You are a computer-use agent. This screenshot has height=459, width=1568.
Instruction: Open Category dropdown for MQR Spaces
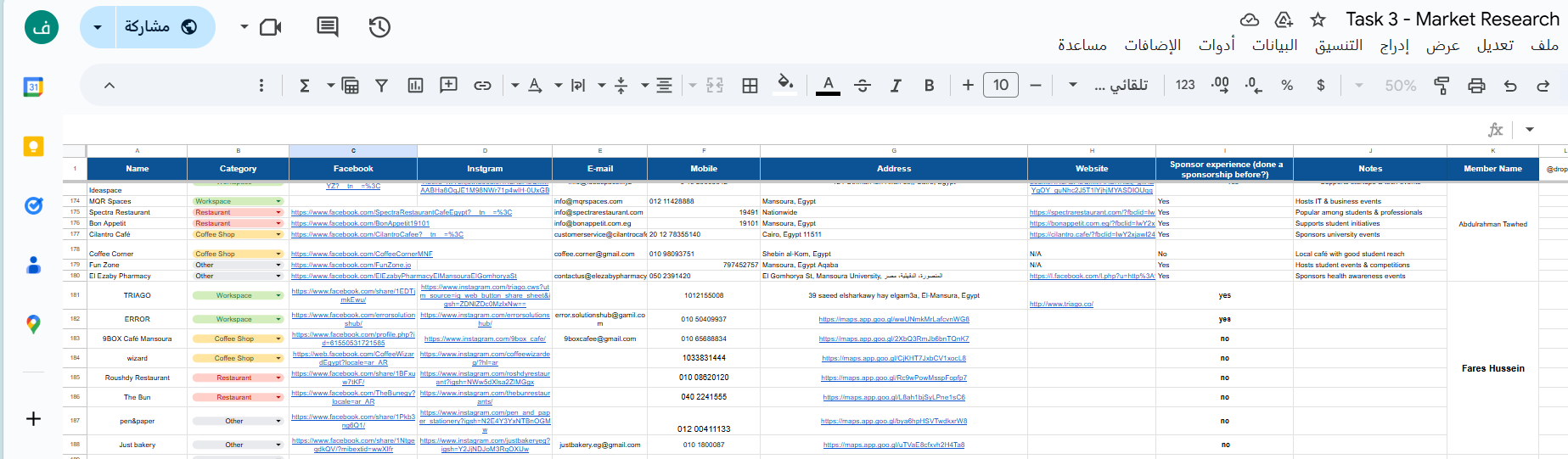[278, 202]
